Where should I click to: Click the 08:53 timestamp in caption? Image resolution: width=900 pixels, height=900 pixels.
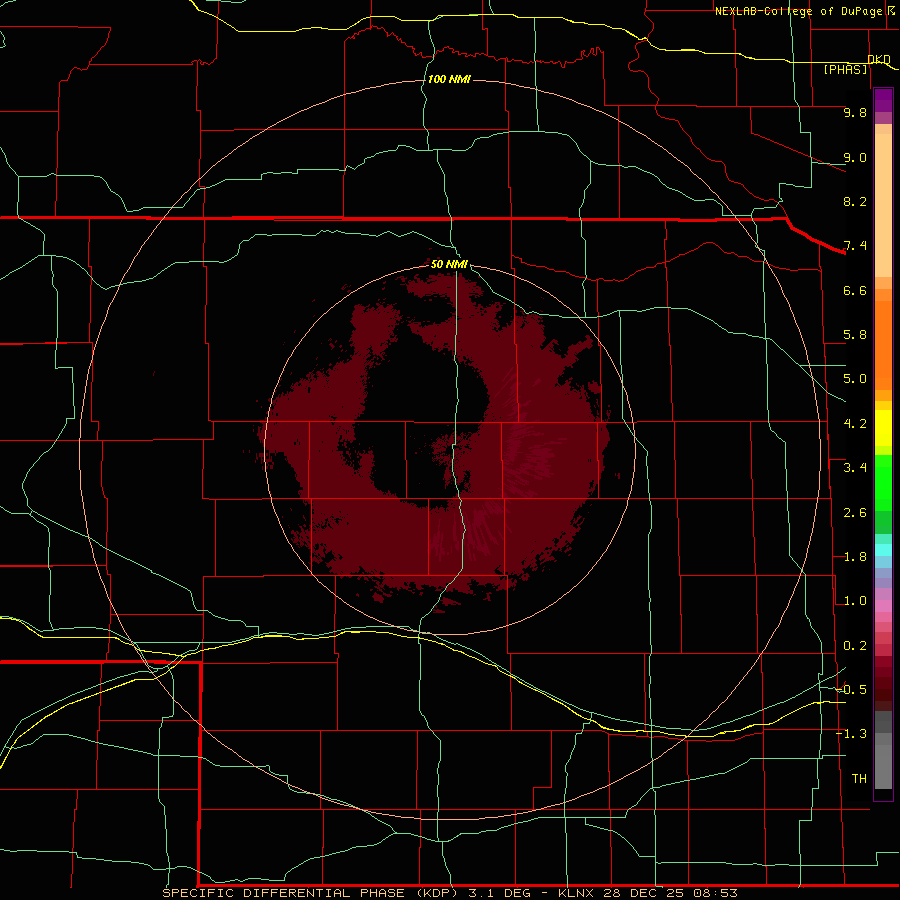[715, 893]
